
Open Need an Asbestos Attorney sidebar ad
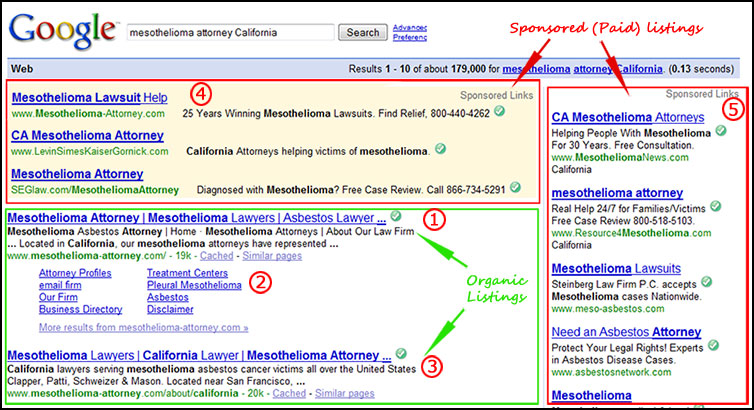[x=626, y=332]
